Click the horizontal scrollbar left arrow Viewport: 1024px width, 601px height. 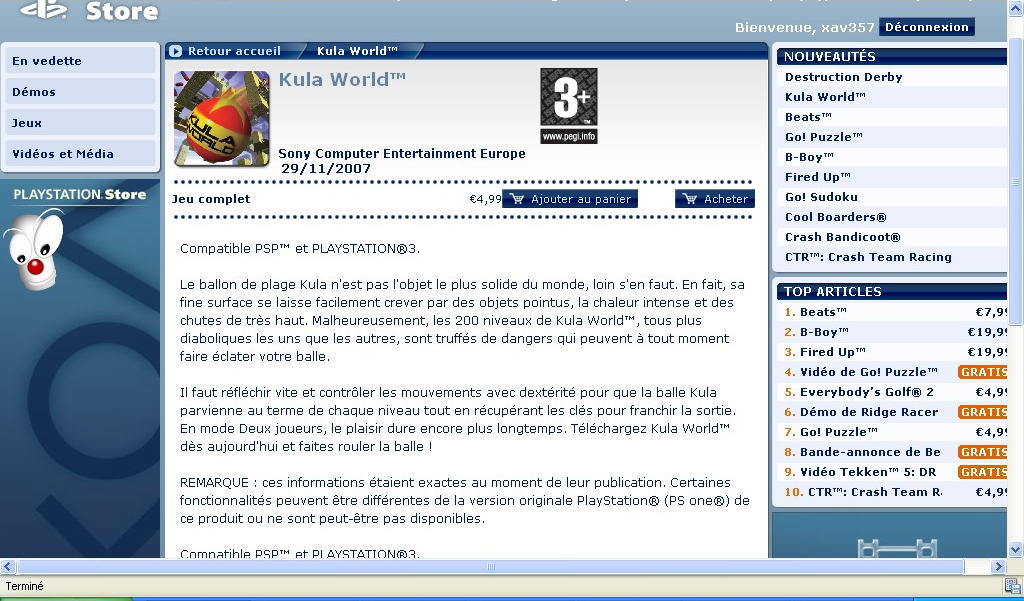8,566
